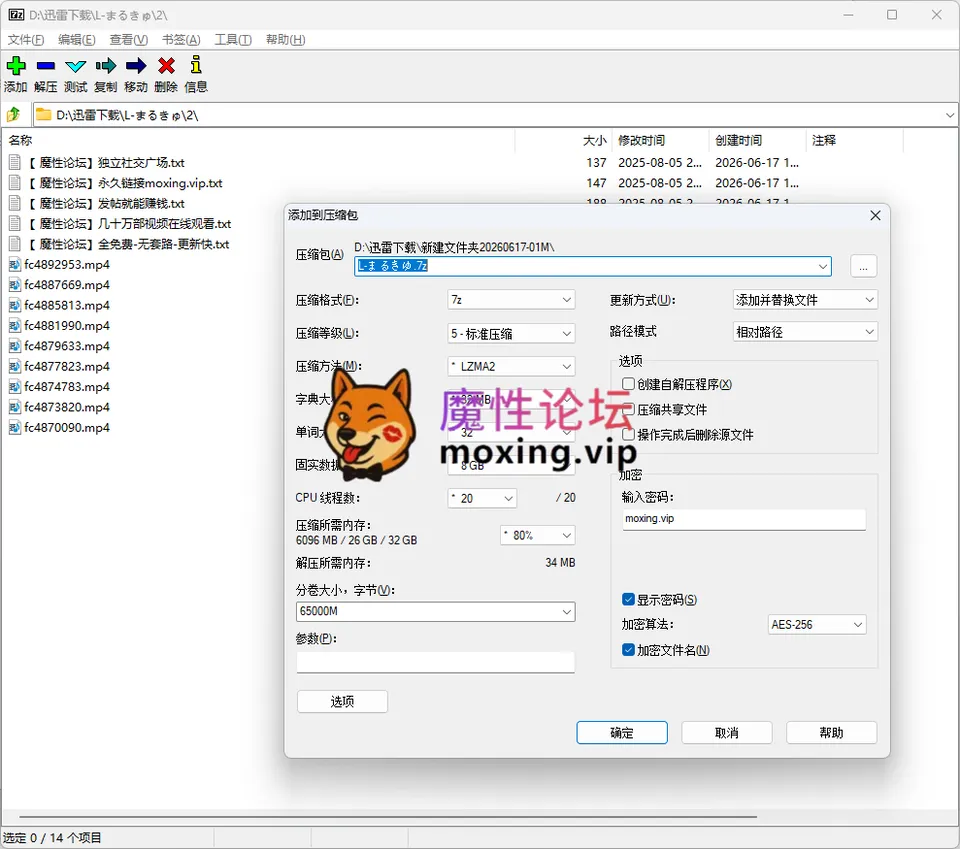Viewport: 960px width, 849px height.
Task: Click the blue Extract (解压) toolbar icon
Action: coord(45,65)
